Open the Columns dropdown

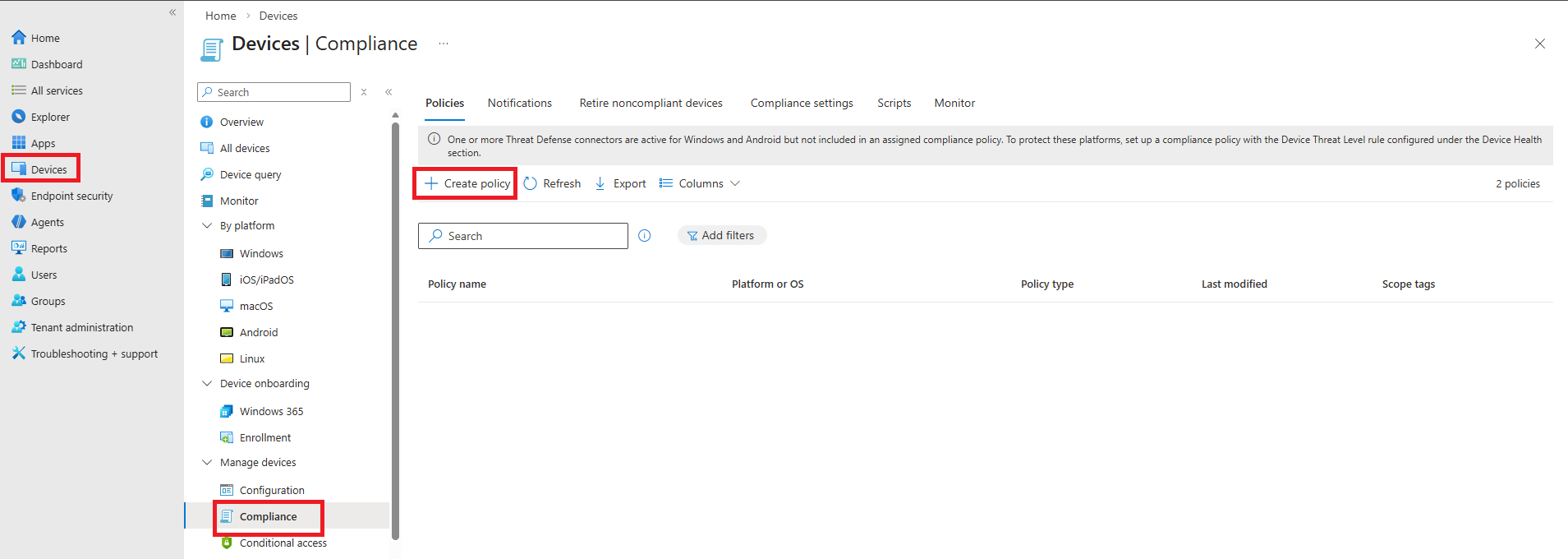pos(700,183)
